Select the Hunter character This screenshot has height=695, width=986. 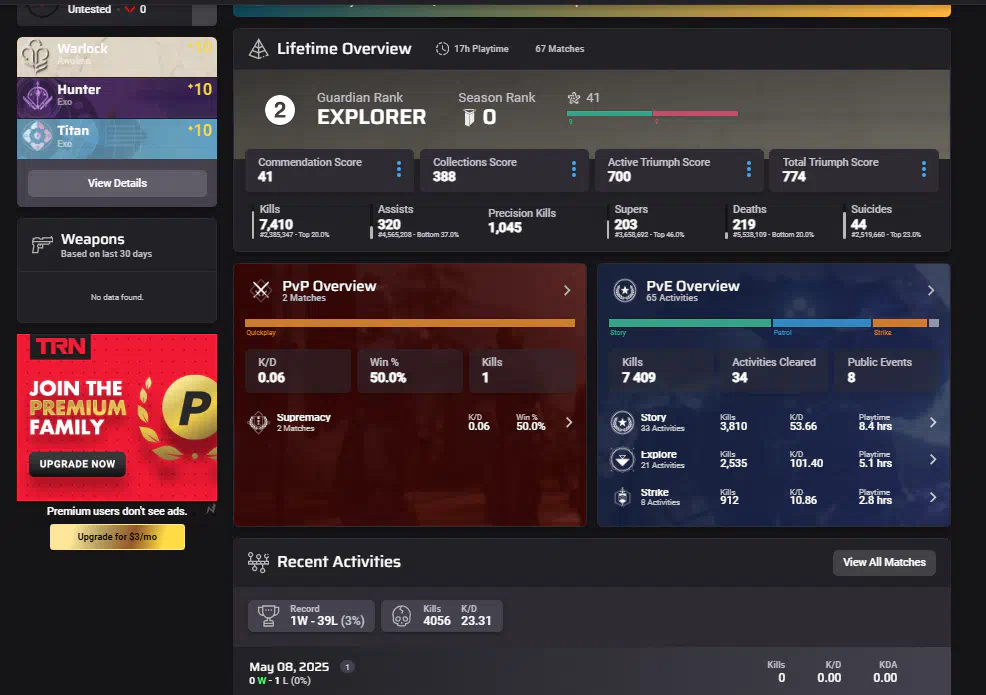tap(117, 97)
